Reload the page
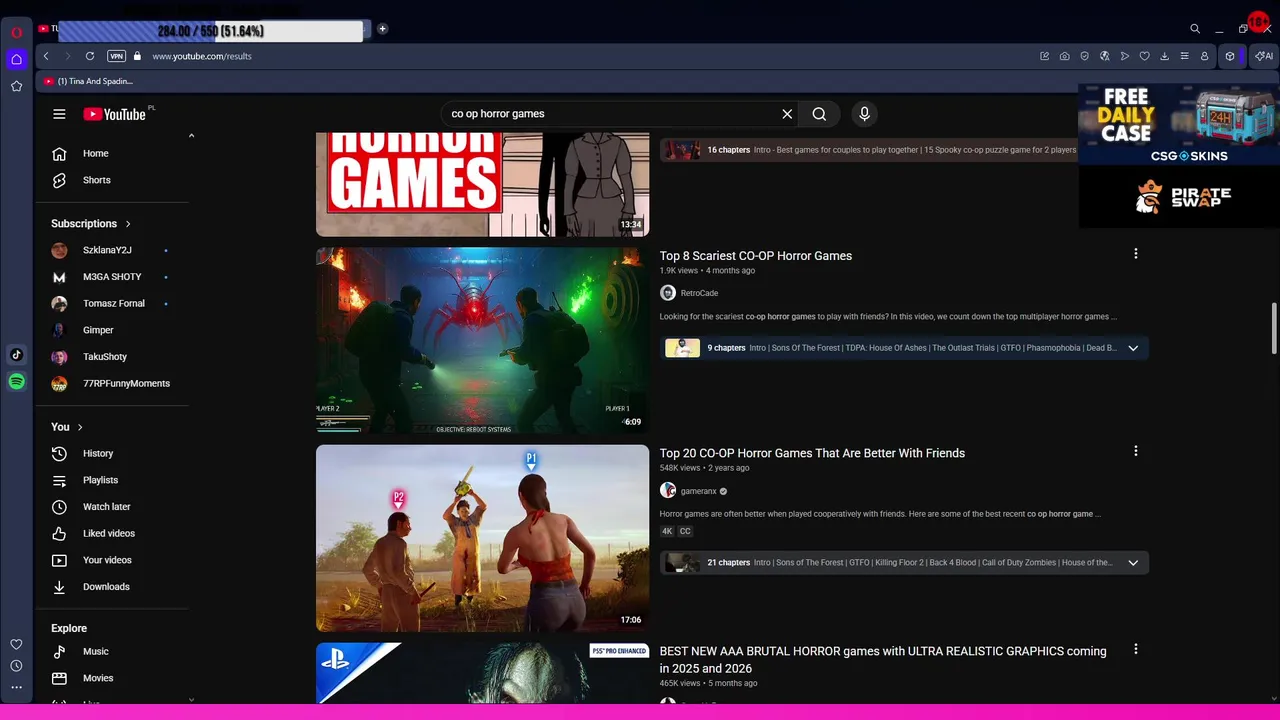The height and width of the screenshot is (720, 1280). click(90, 56)
